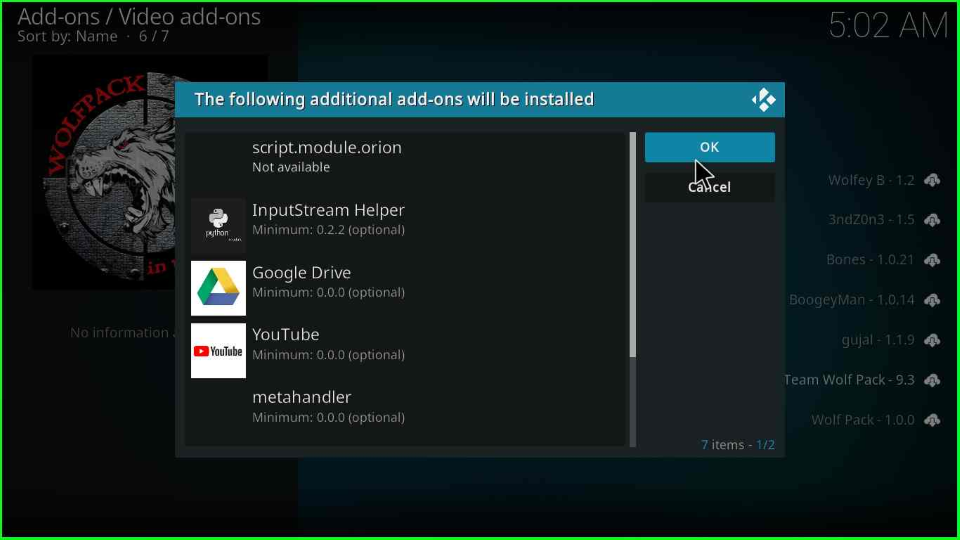Click the Kodi logo in dialog header
The height and width of the screenshot is (540, 960).
tap(763, 100)
